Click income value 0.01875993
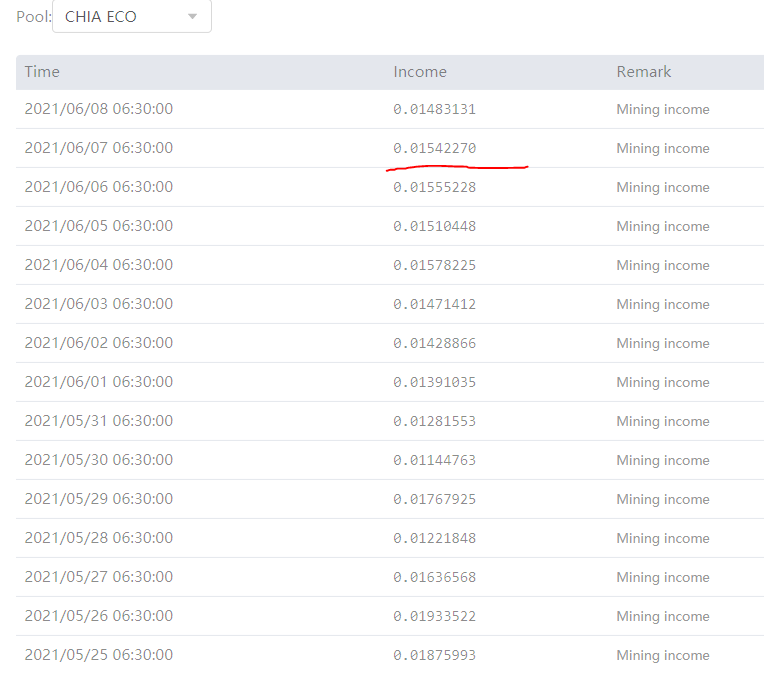 click(x=435, y=655)
